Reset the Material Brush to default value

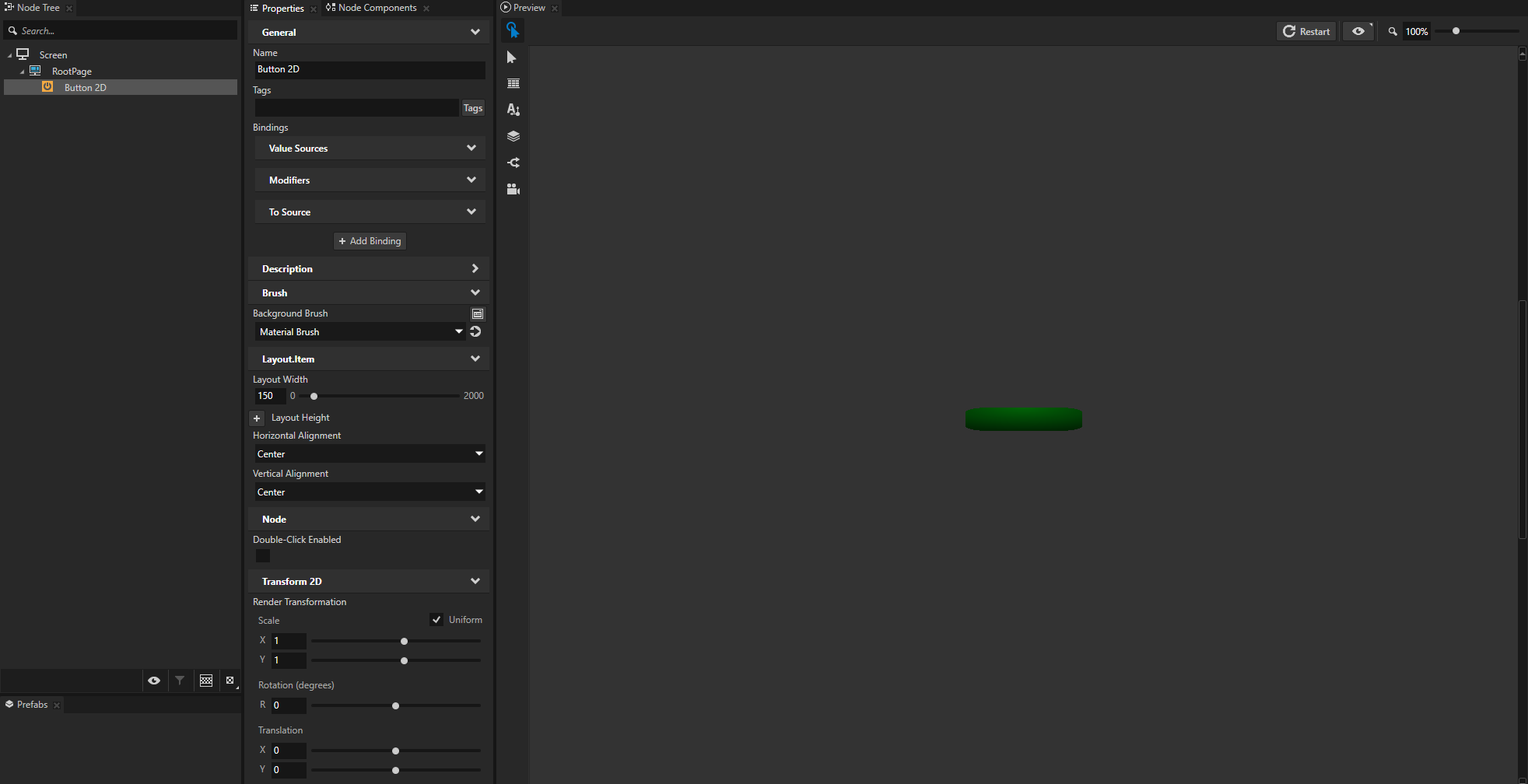[x=475, y=331]
